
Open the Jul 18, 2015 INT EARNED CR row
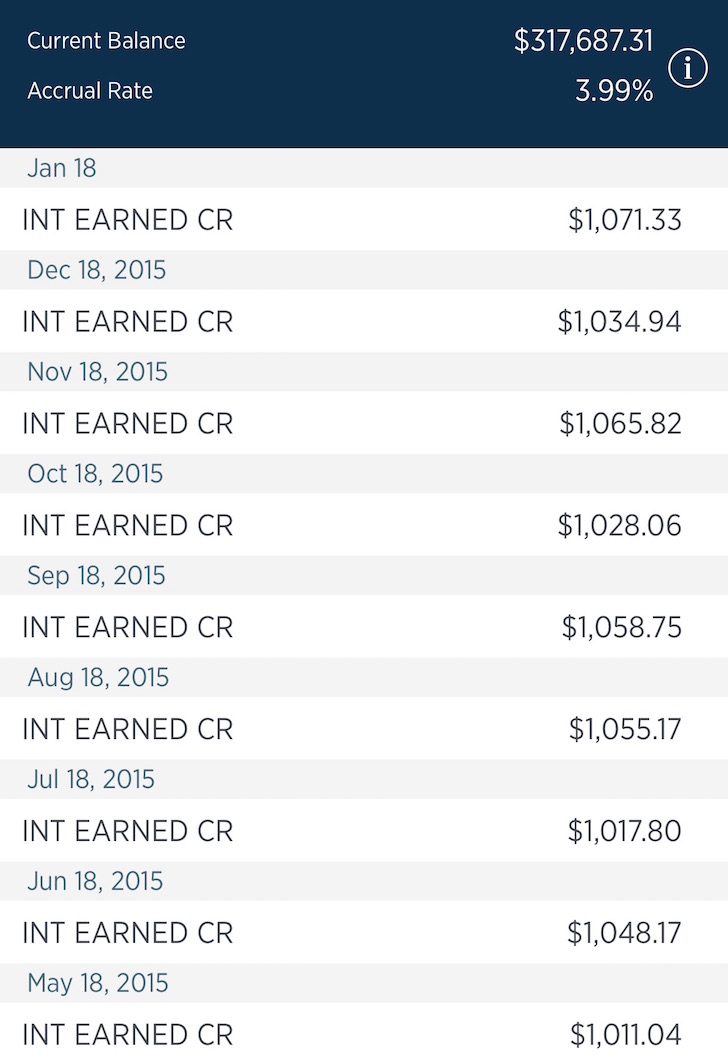coord(364,830)
